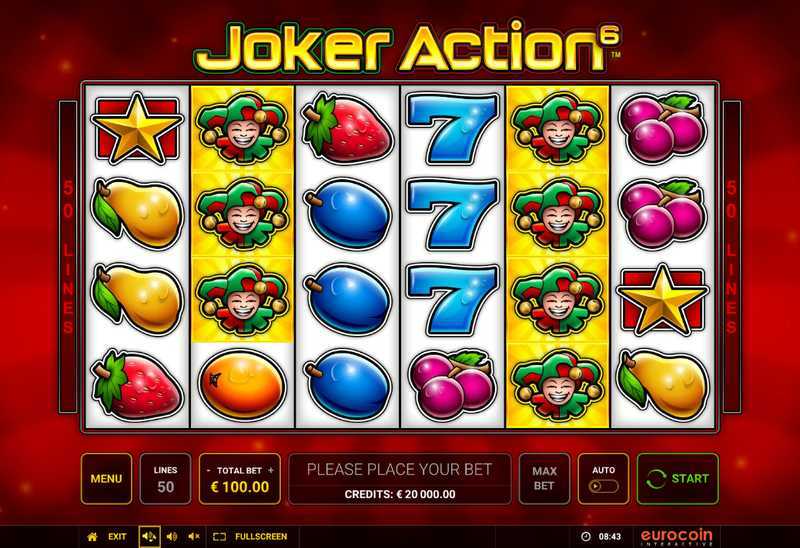
Task: Click the fullscreen bracket icon
Action: tap(219, 537)
